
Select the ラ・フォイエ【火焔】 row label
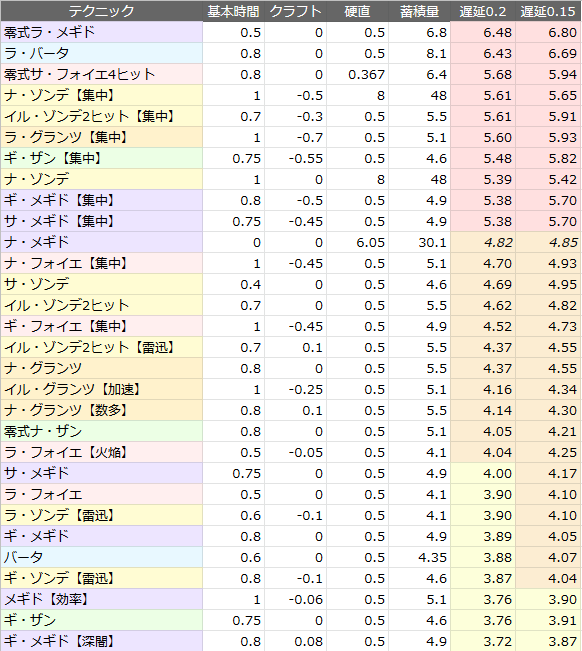(x=102, y=452)
